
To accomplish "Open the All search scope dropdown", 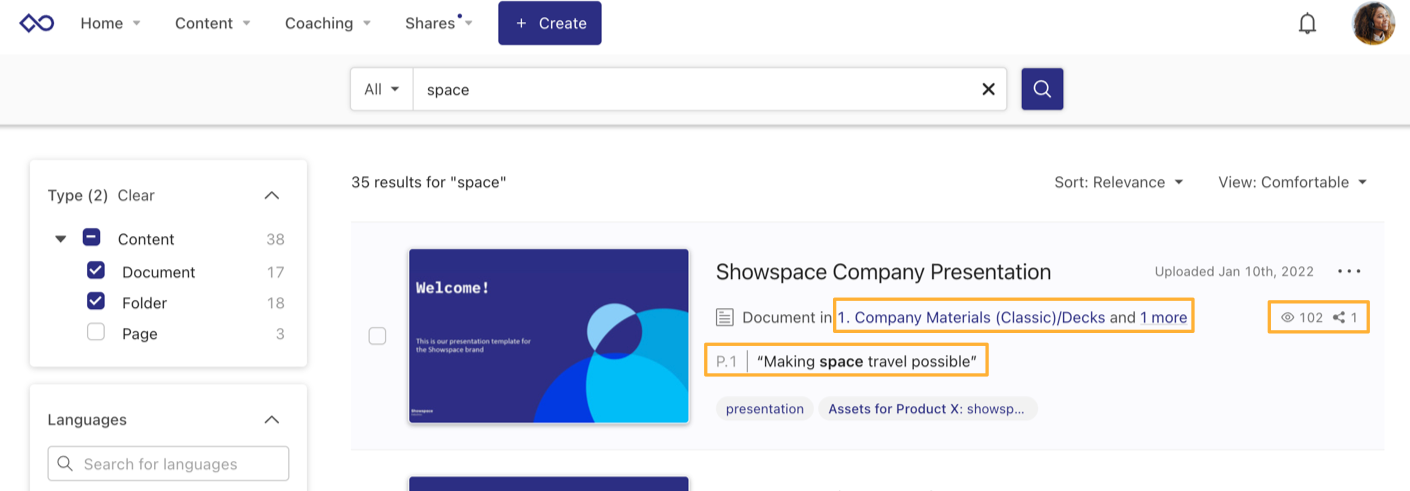I will tap(381, 89).
